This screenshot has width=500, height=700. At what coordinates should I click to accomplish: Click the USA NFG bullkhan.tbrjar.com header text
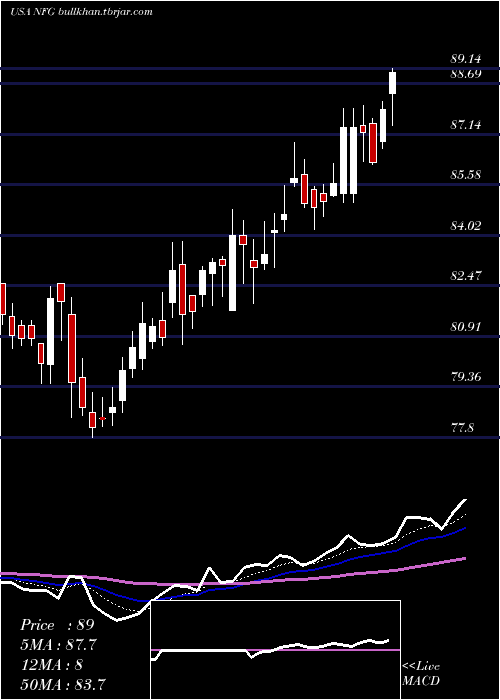(81, 11)
